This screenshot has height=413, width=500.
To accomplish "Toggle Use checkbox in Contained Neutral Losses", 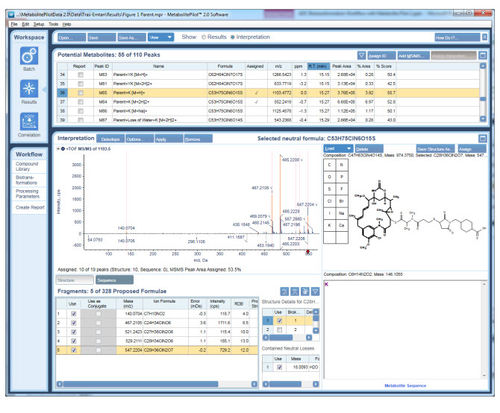I will click(279, 367).
